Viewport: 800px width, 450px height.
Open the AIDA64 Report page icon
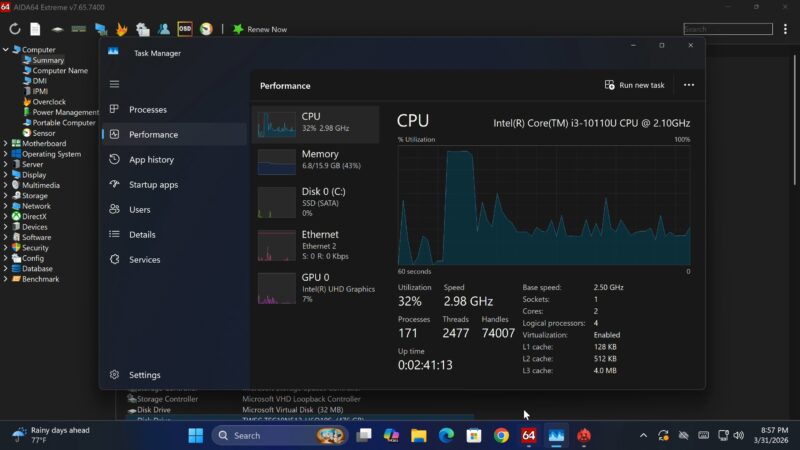pos(35,29)
